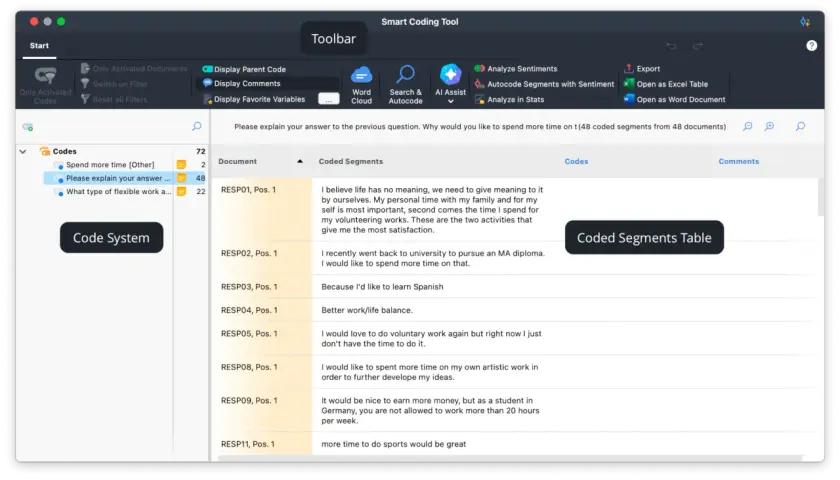Click segment 'Better work/life balance.'
The width and height of the screenshot is (840, 480).
[366, 310]
